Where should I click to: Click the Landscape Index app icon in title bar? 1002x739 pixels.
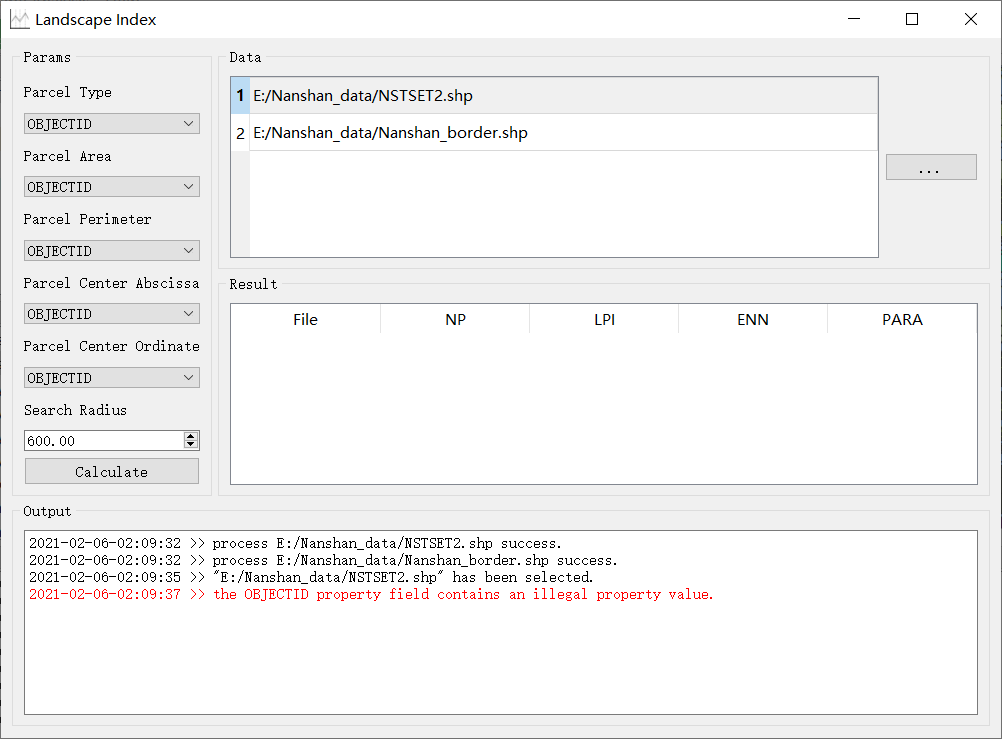[x=19, y=19]
